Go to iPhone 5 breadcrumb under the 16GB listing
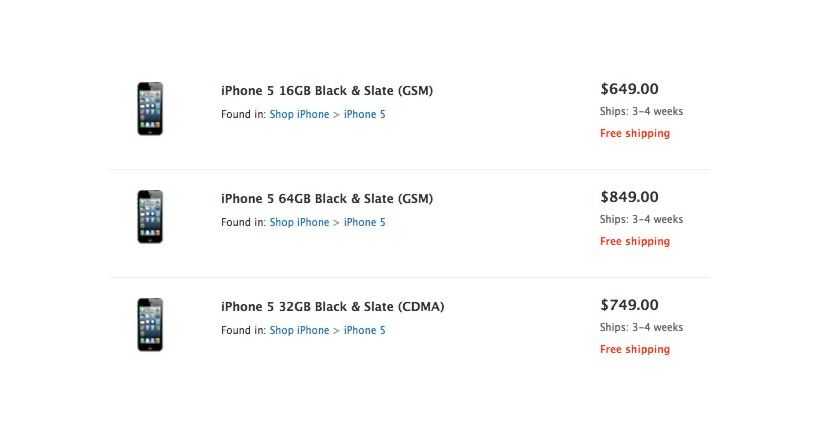The height and width of the screenshot is (440, 820). coord(365,115)
